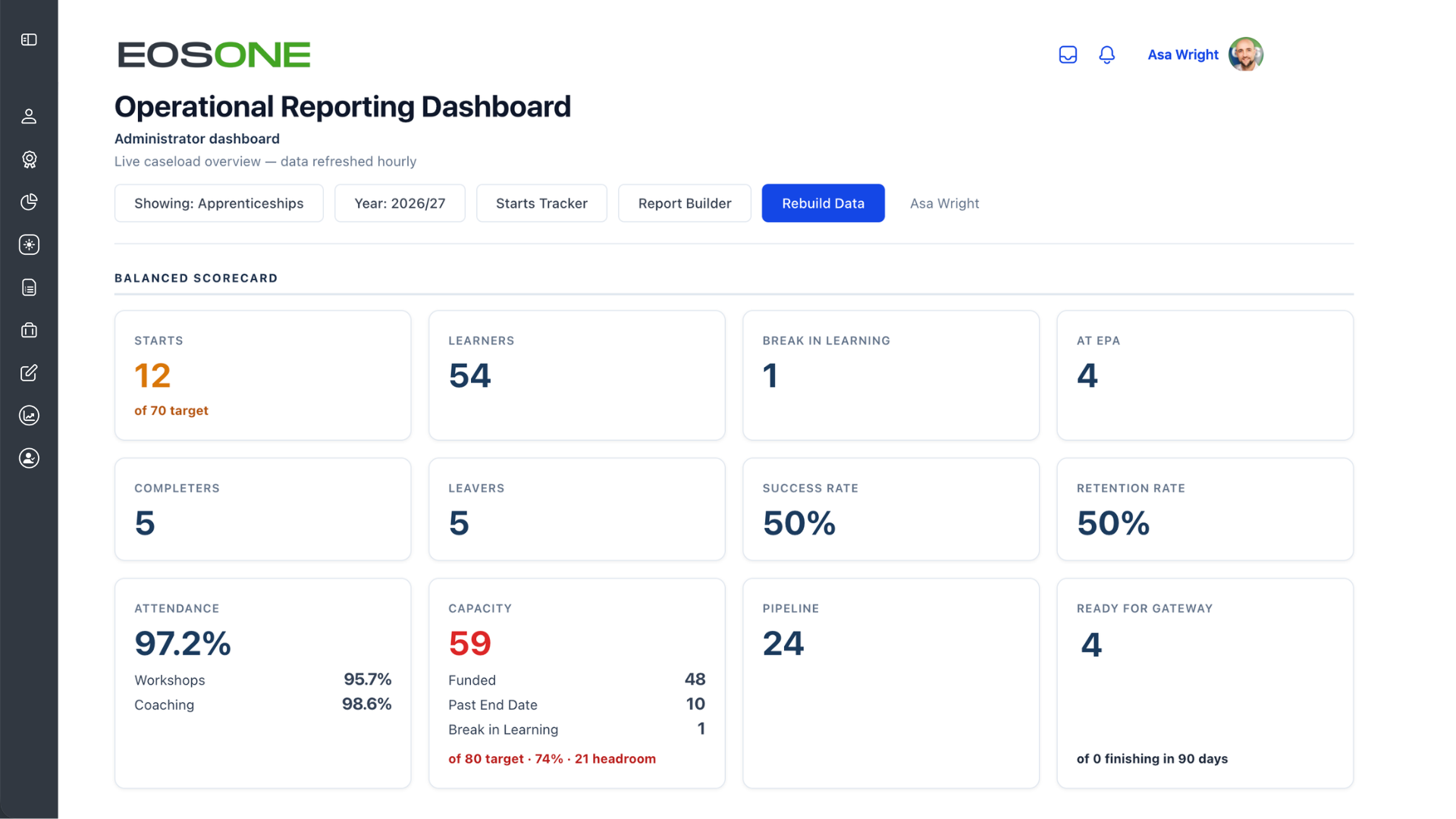Open the pie chart sidebar icon

[x=29, y=202]
